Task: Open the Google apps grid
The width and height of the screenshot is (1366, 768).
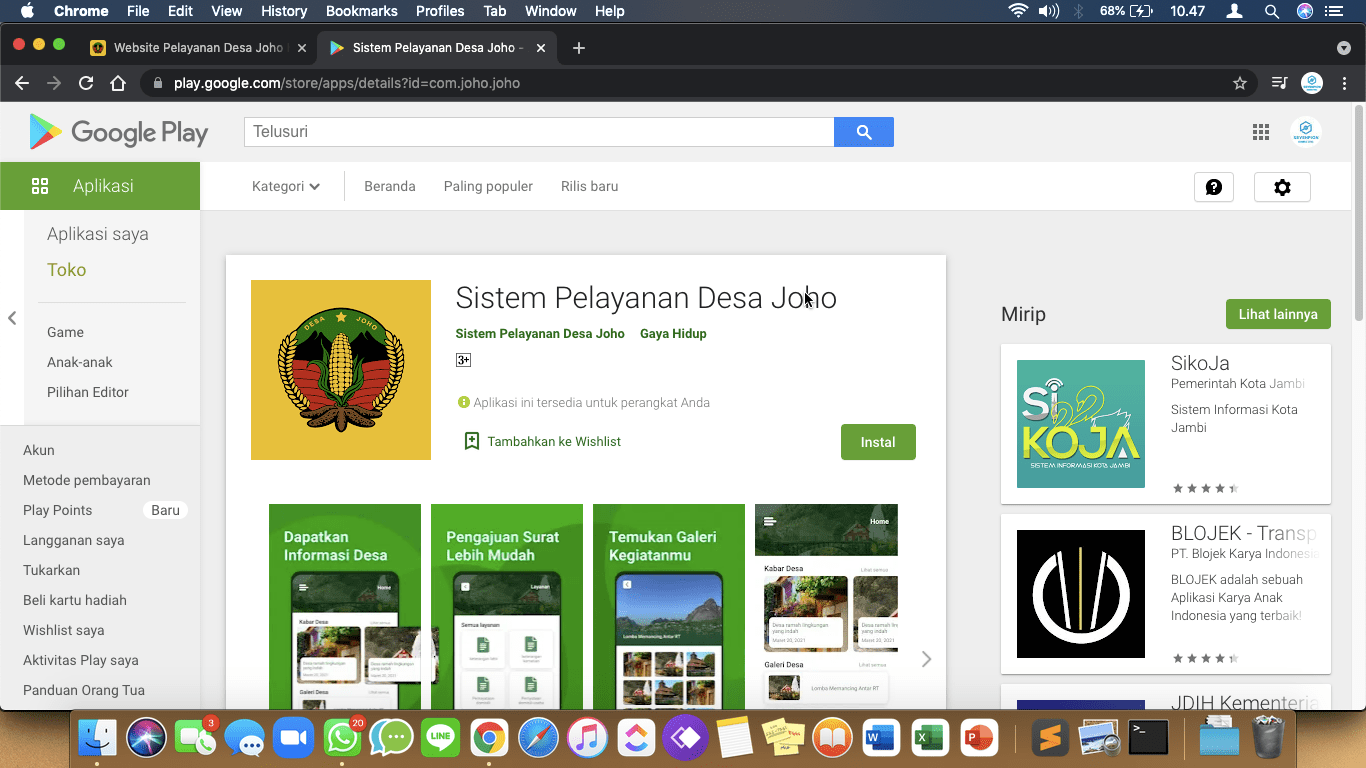Action: point(1261,132)
